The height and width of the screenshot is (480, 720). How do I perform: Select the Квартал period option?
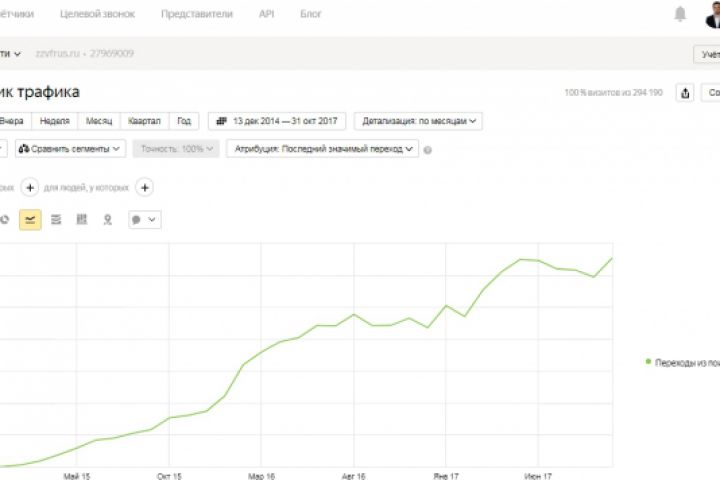[144, 121]
